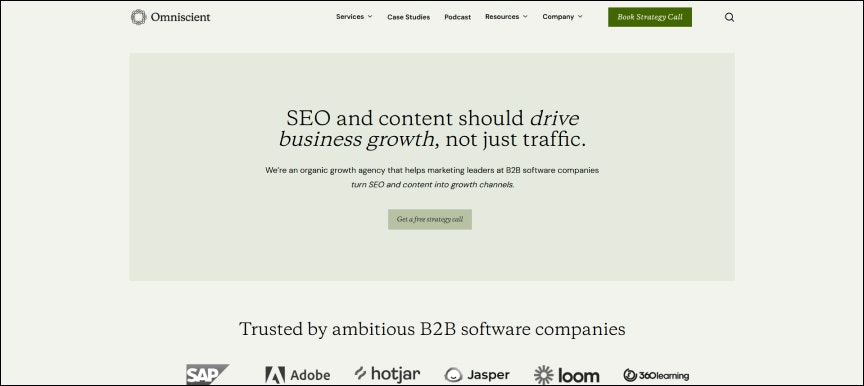Click the Omniscient wordmark text
864x386 pixels.
tap(181, 17)
